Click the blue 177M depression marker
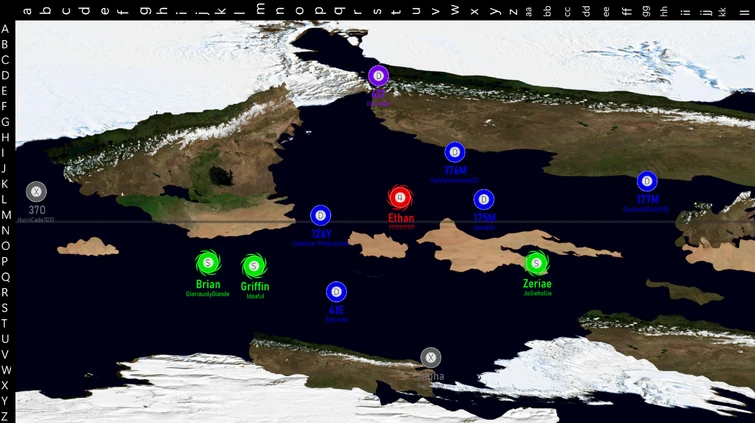Viewport: 755px width, 423px height. [647, 182]
